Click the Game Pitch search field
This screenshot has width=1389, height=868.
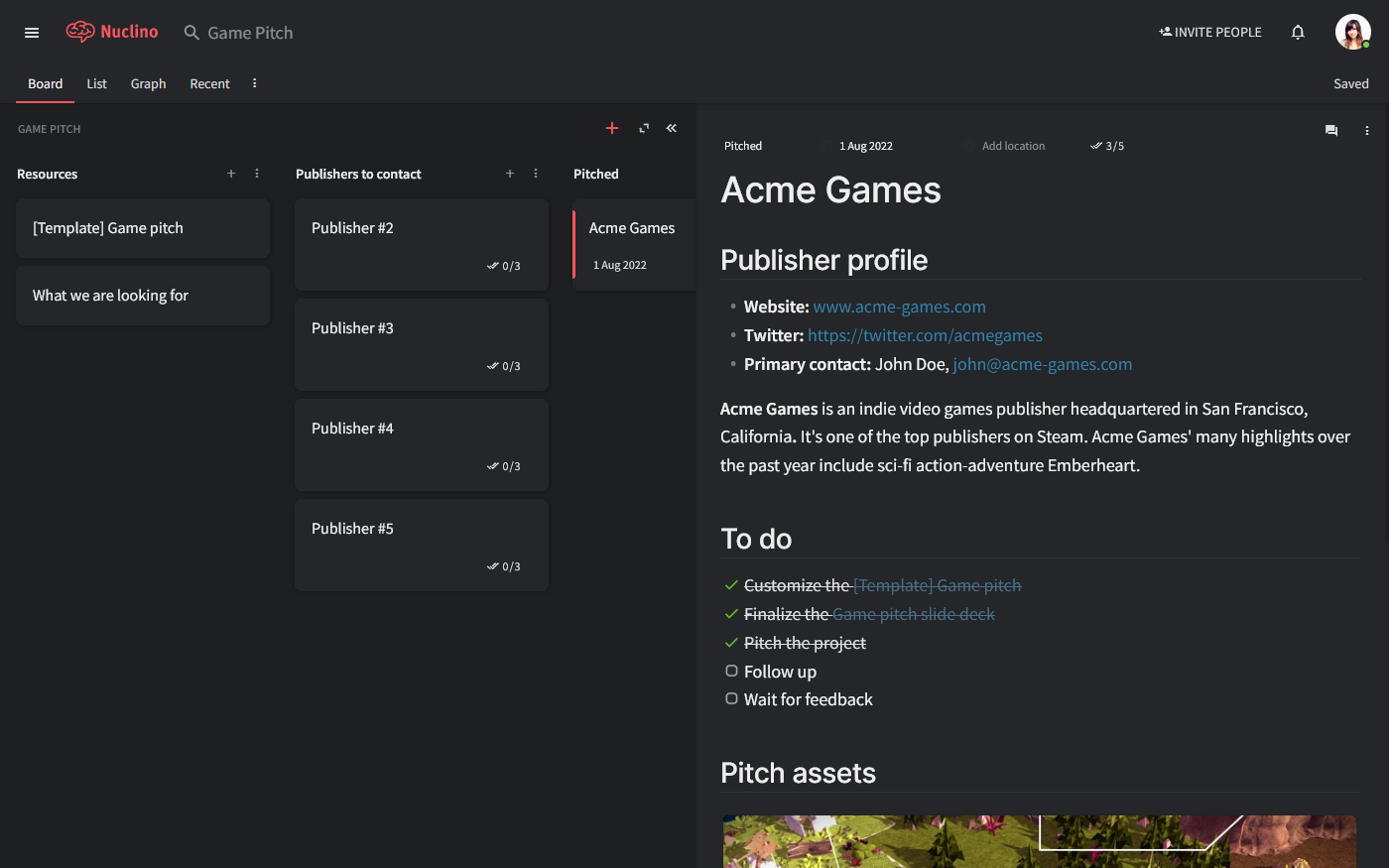click(x=250, y=33)
